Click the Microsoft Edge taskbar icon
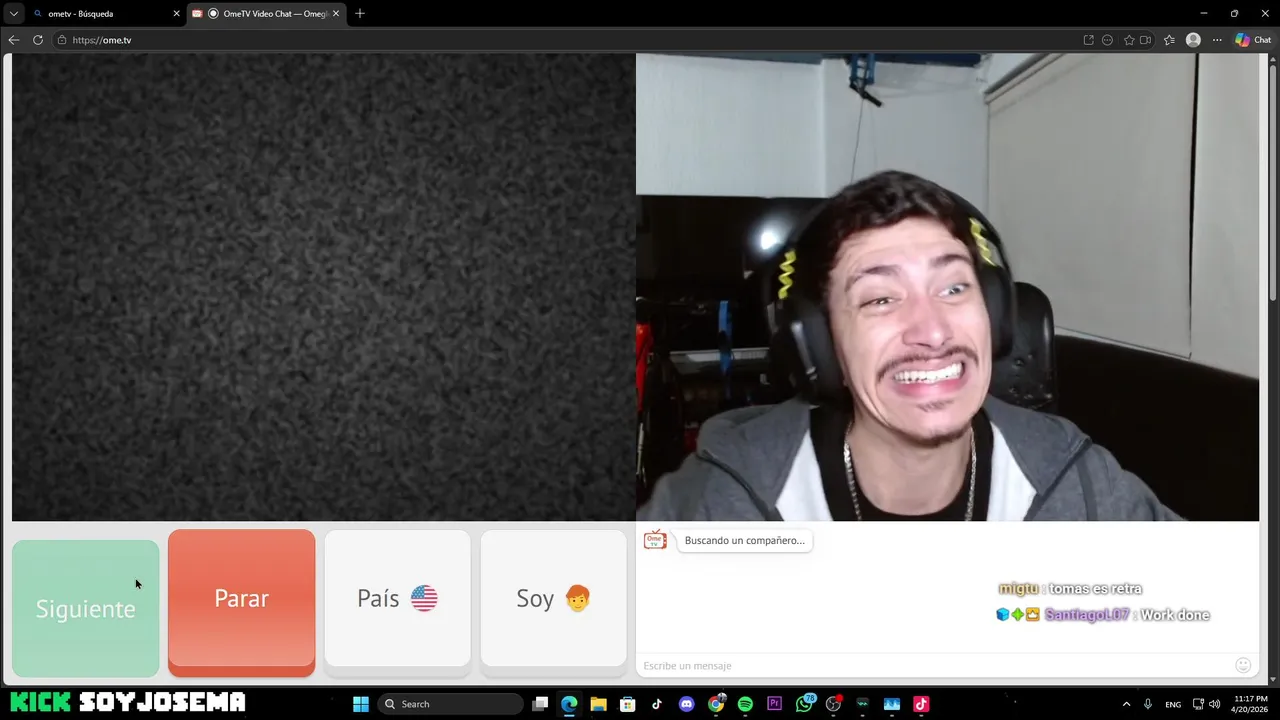The height and width of the screenshot is (720, 1280). (569, 704)
